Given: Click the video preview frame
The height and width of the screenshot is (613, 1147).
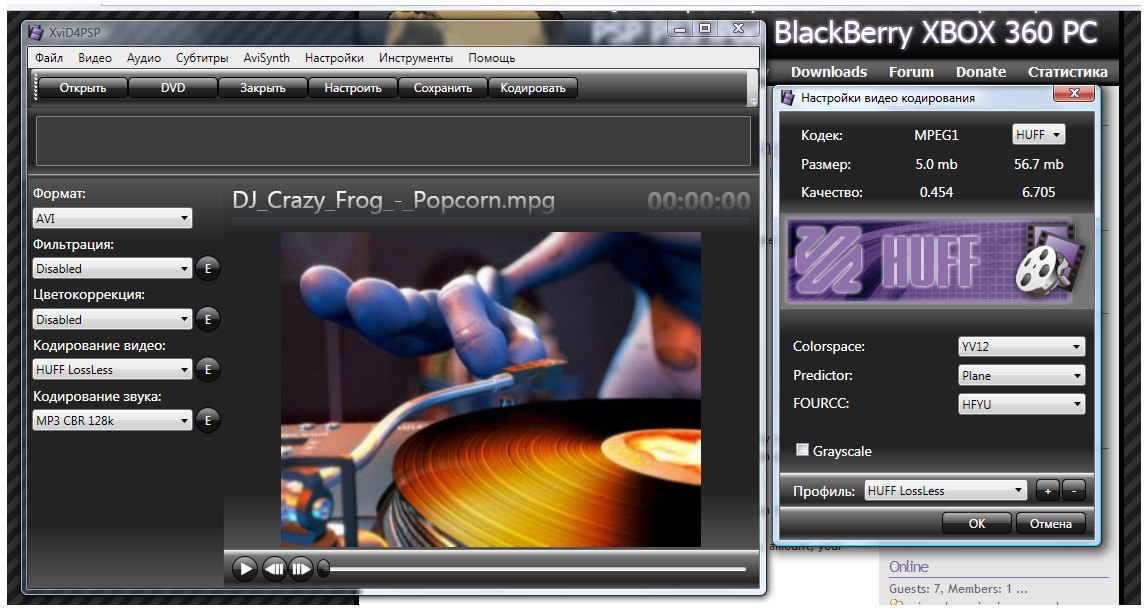Looking at the screenshot, I should (x=491, y=389).
